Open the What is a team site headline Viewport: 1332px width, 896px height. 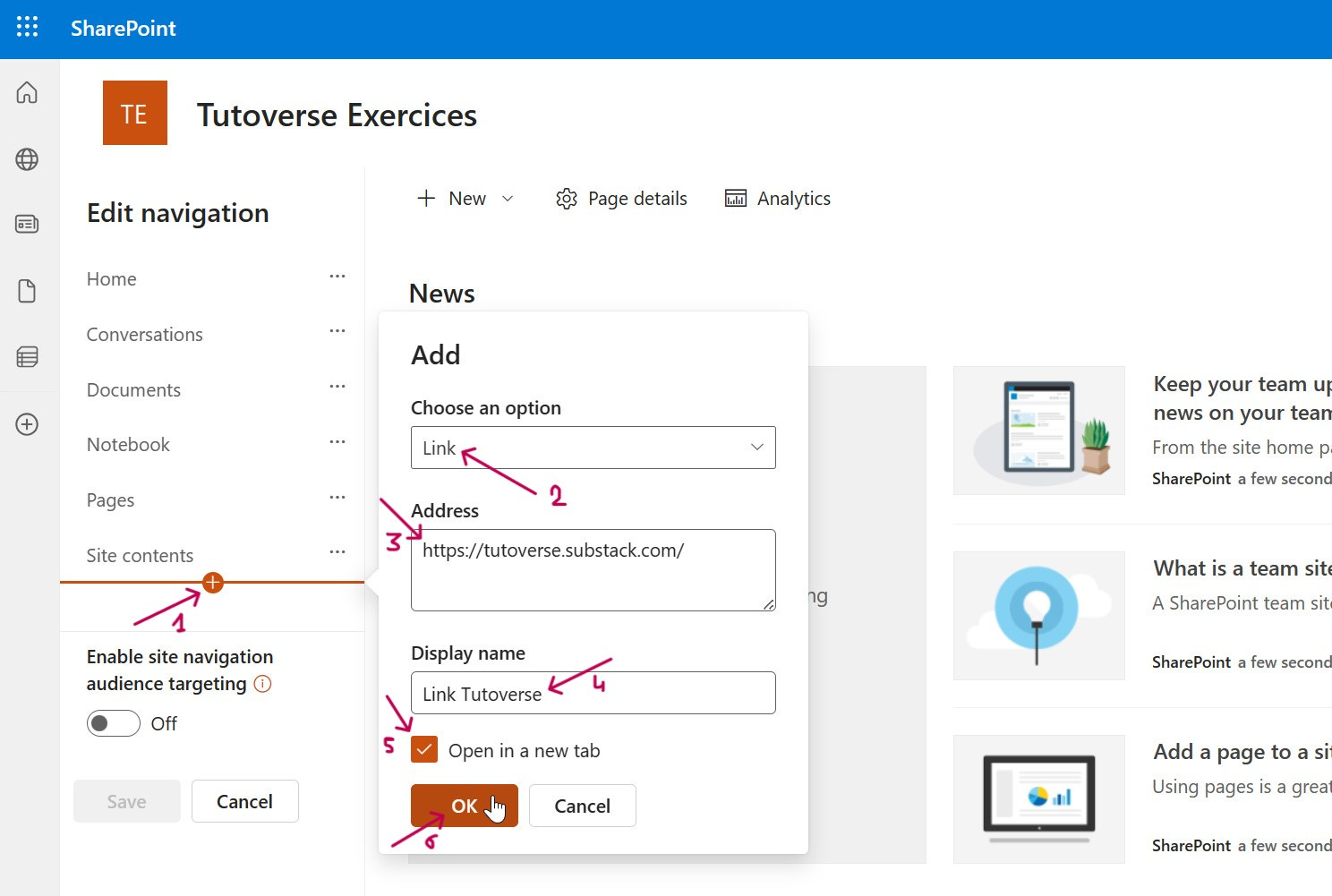1242,568
